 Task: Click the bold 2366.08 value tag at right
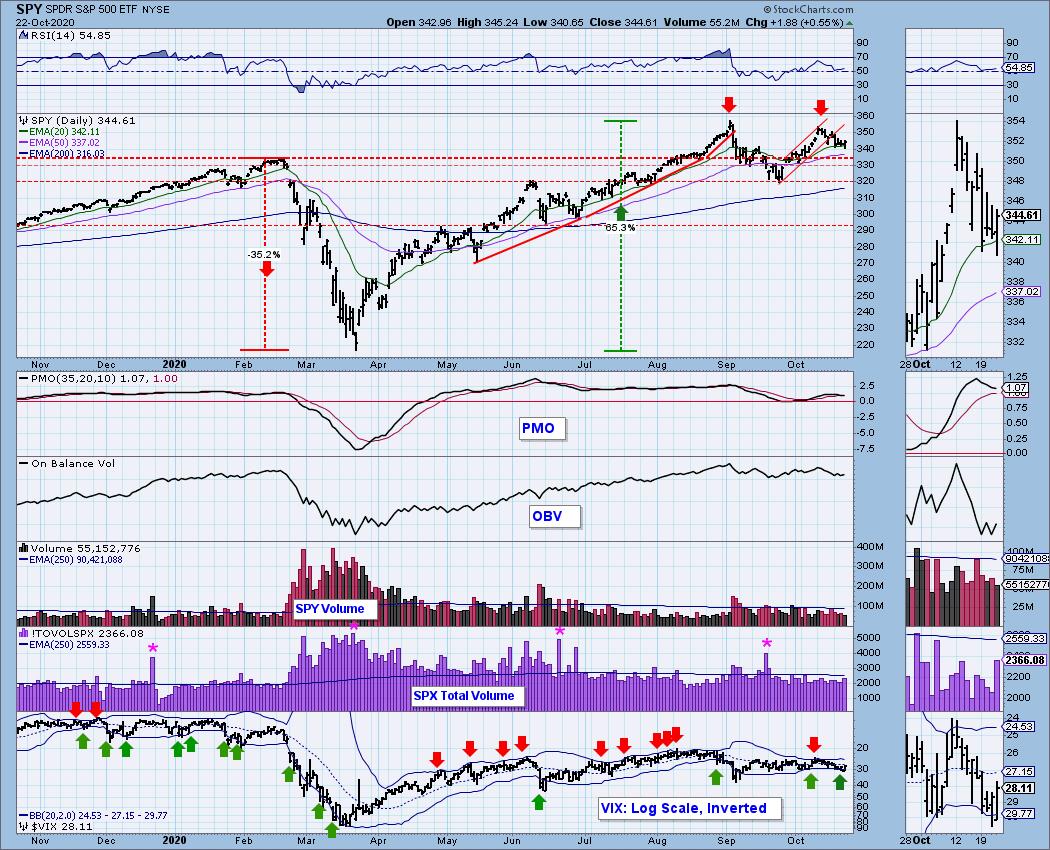click(x=1025, y=660)
